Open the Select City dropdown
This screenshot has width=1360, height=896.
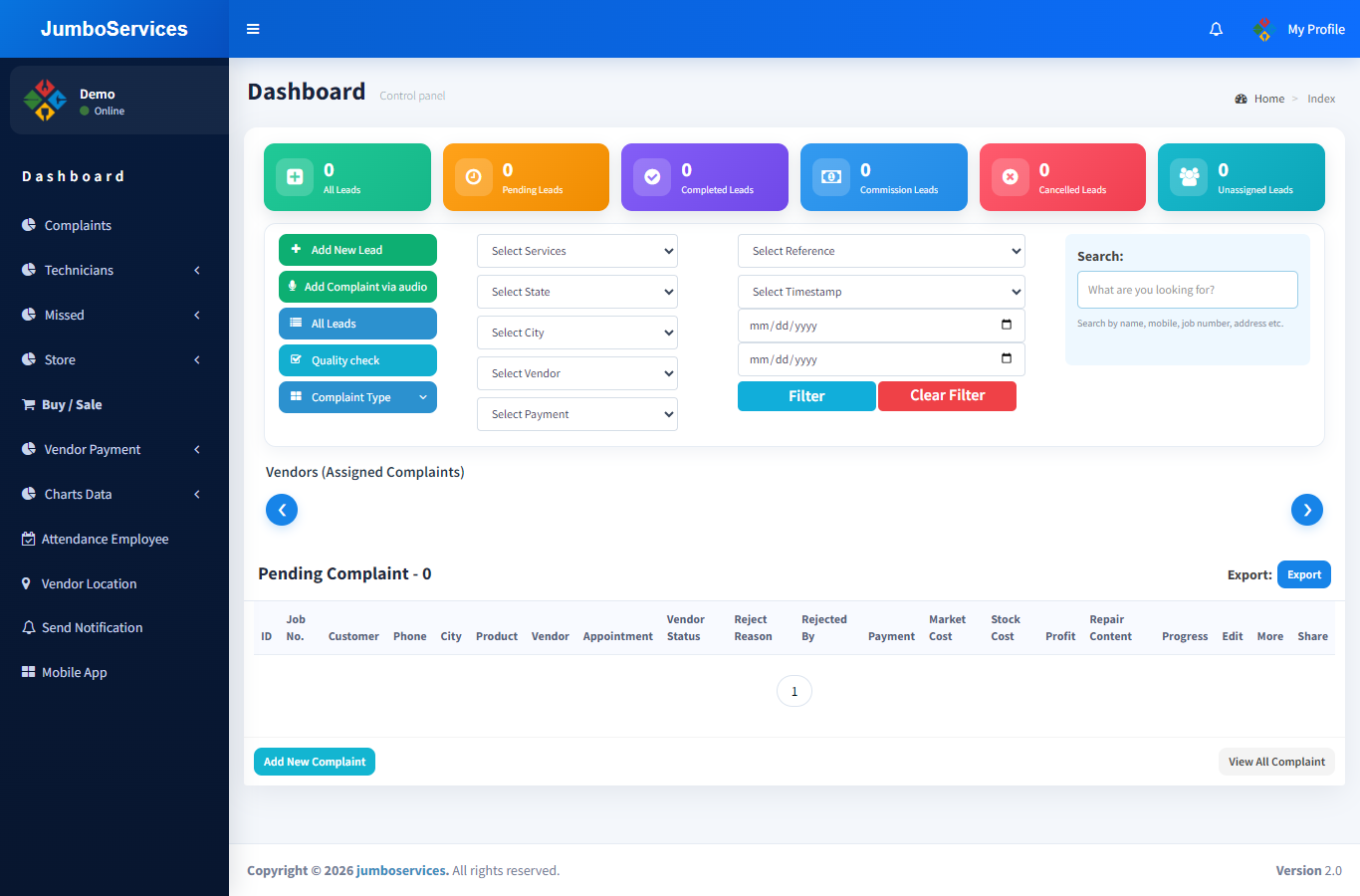[577, 333]
